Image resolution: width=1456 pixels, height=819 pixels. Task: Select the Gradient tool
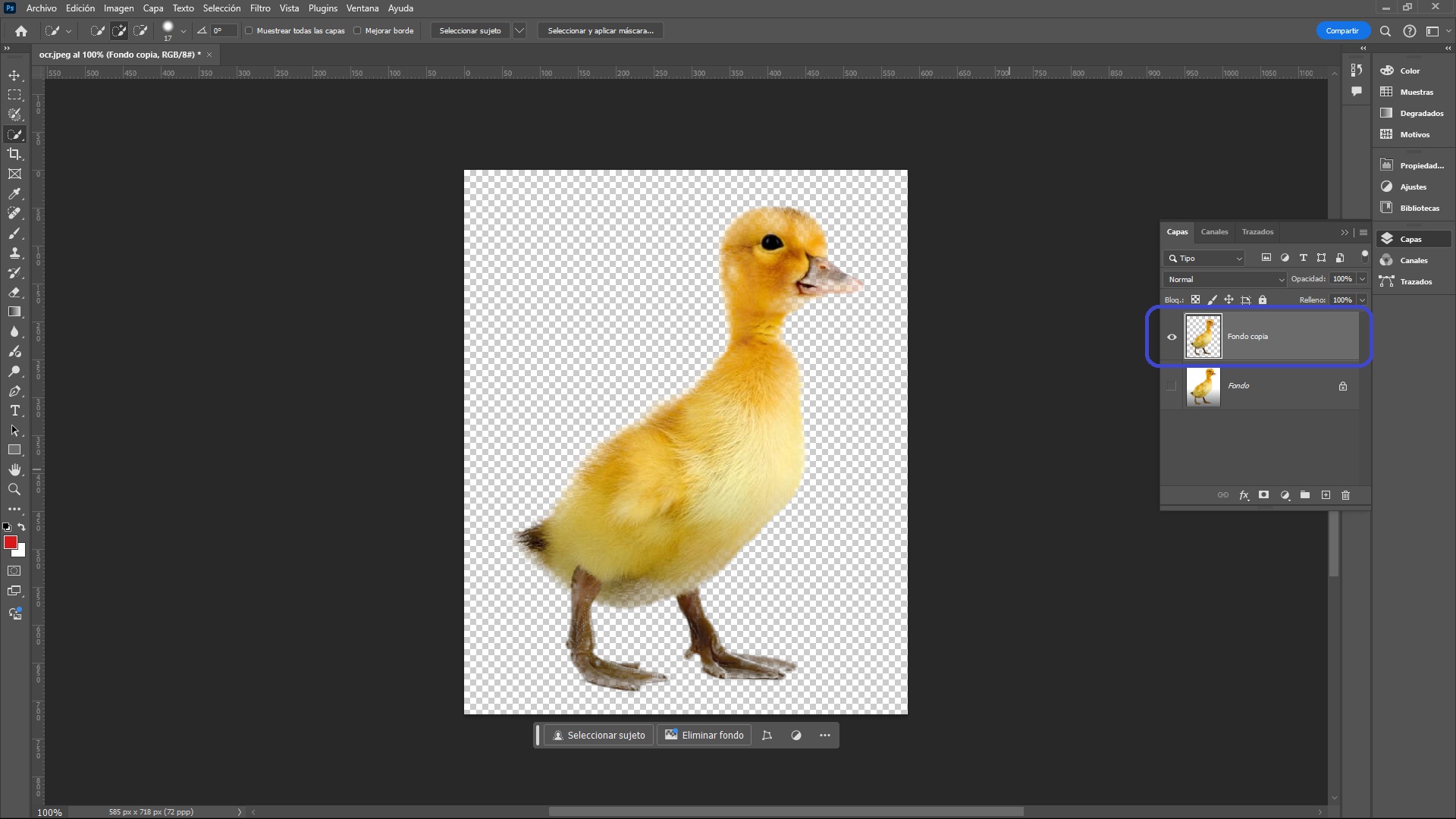click(x=14, y=312)
